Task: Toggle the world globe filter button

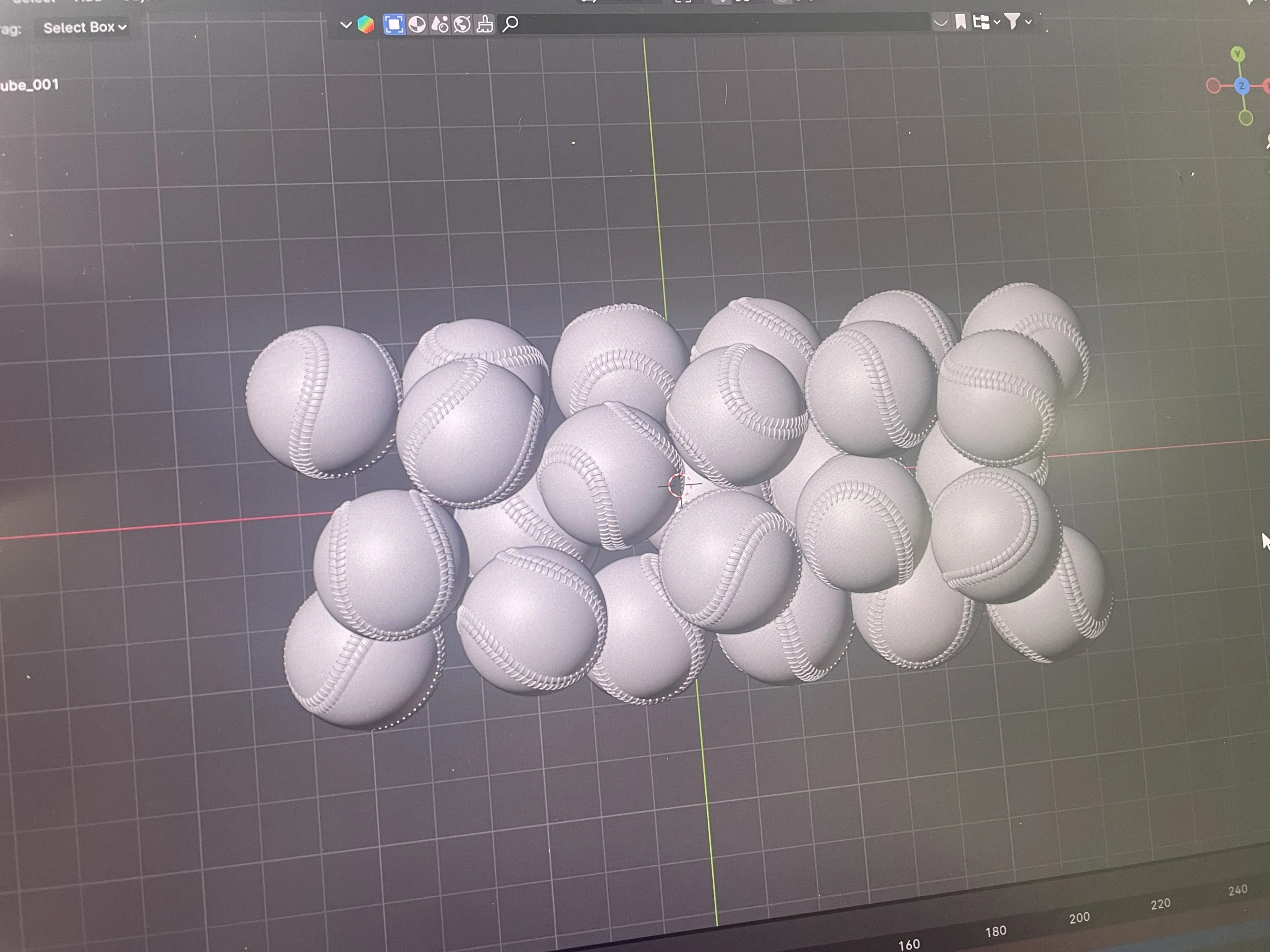Action: (x=462, y=24)
